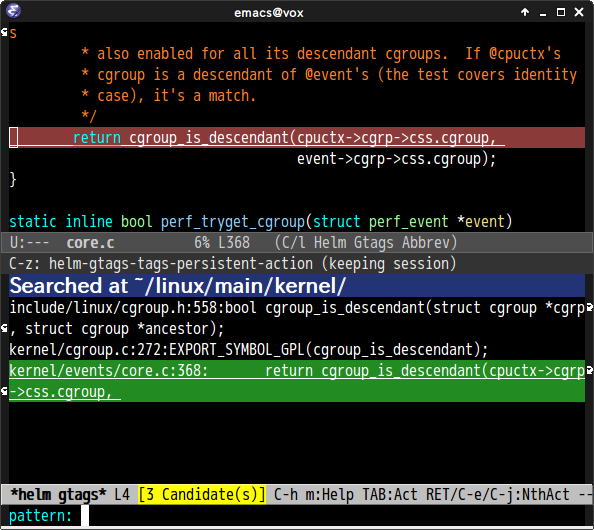Viewport: 594px width, 530px height.
Task: Click 'TAB:Act' in helm mode line
Action: 390,495
